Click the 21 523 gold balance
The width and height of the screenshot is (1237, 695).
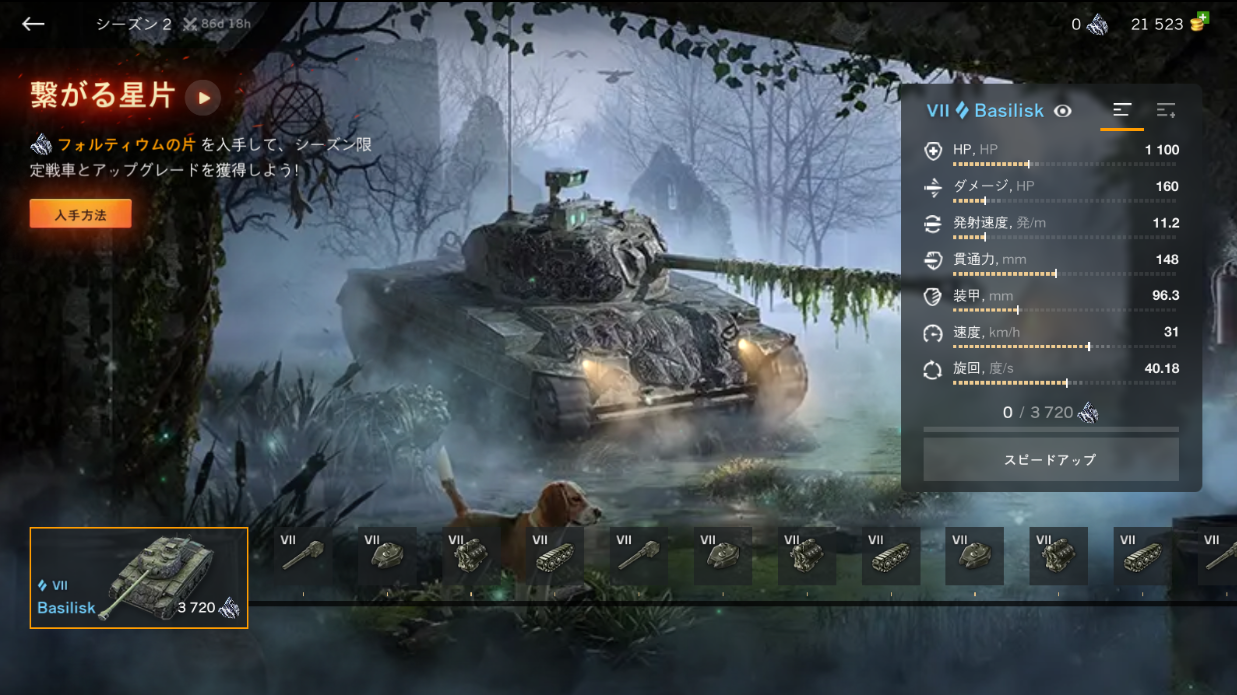tap(1157, 24)
